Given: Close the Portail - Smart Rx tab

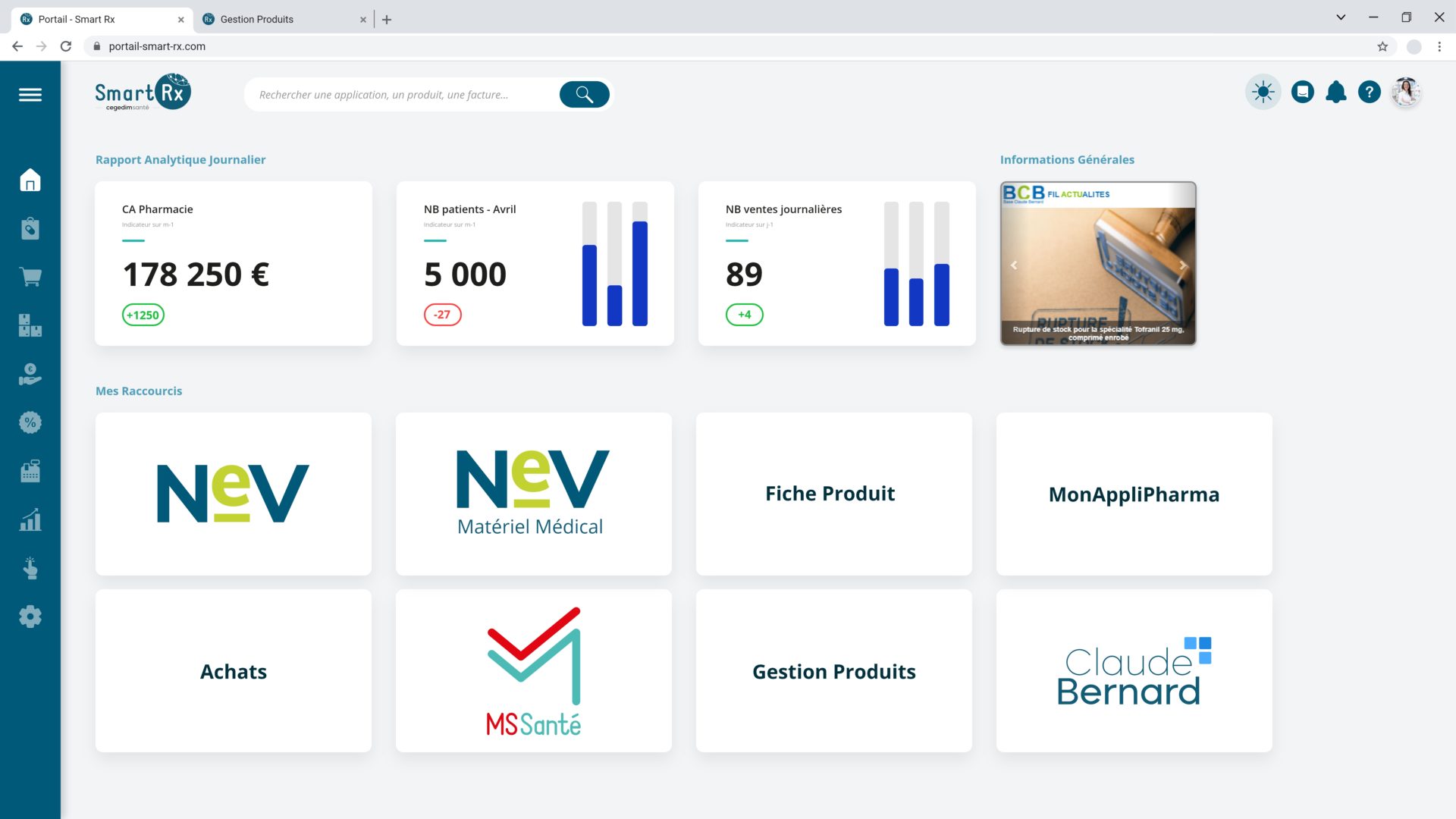Looking at the screenshot, I should (181, 20).
